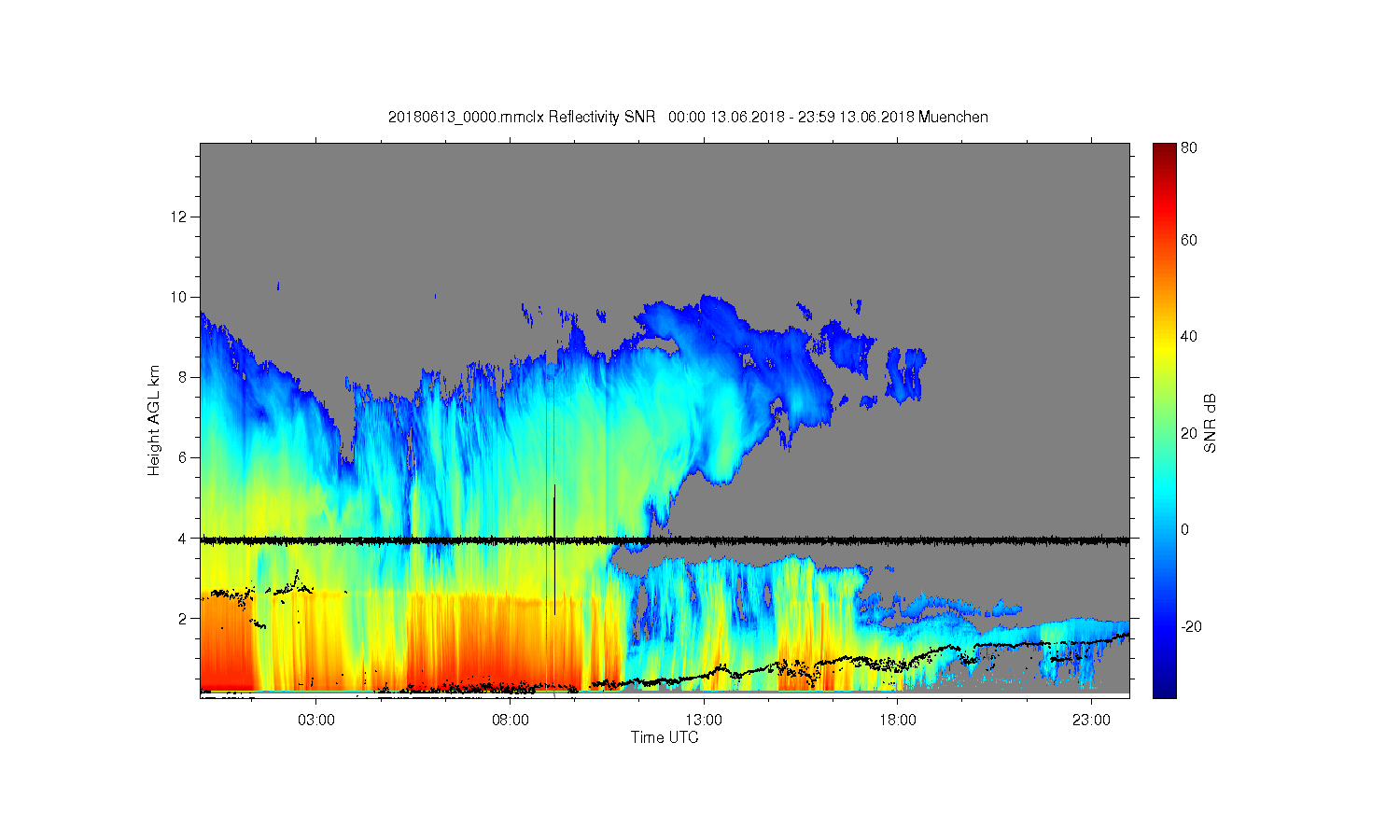
Task: Click the colorbar value 40
Action: pos(1189,337)
